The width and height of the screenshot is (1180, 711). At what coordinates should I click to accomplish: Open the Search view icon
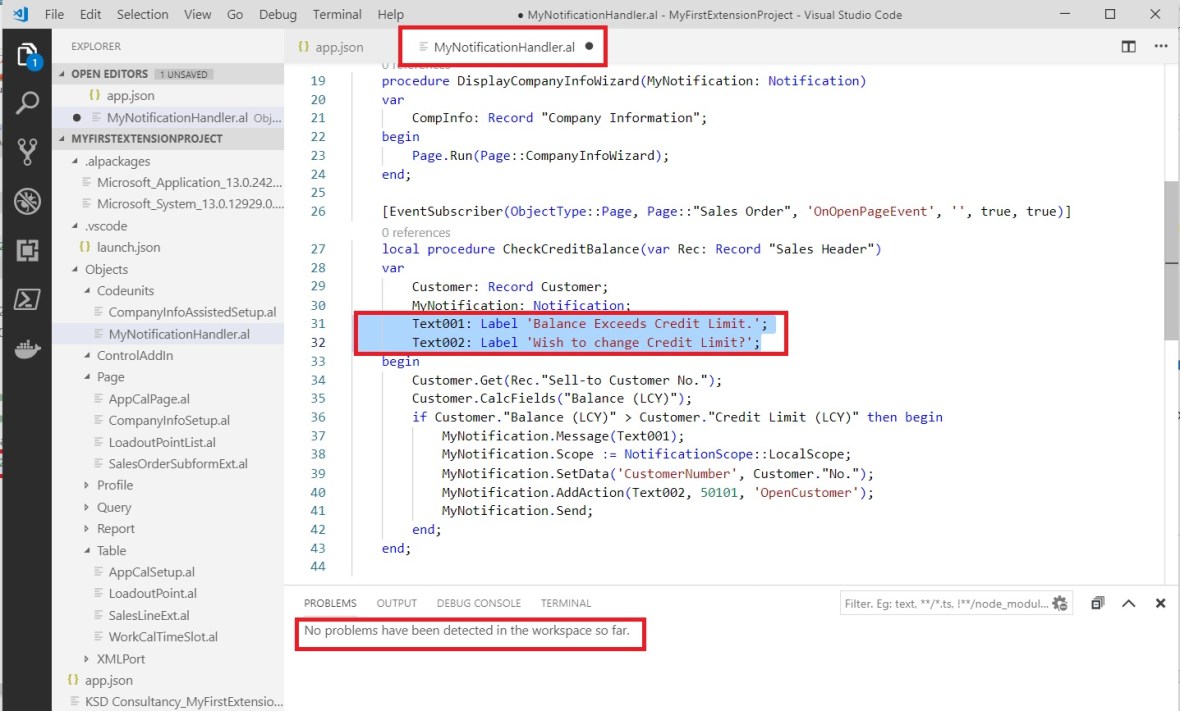27,103
